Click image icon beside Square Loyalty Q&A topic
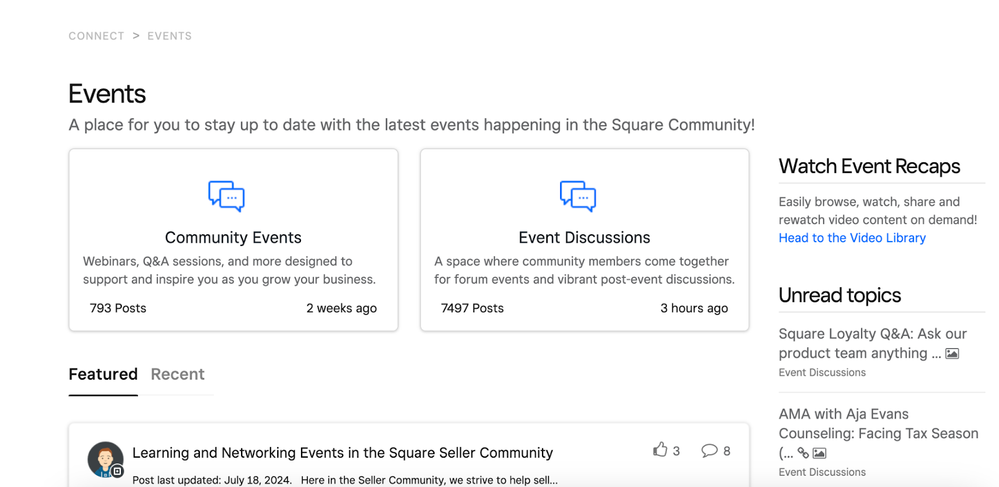Screen dimensions: 999x487 pos(952,354)
